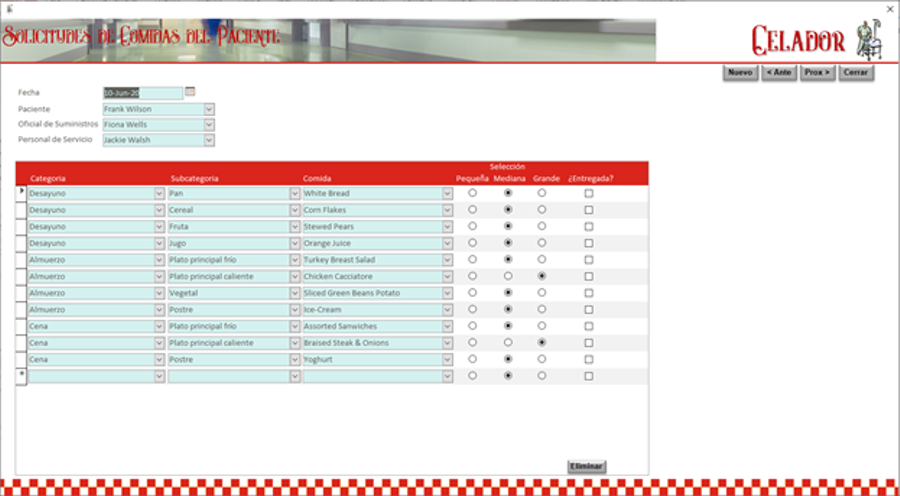Select Grande size for Assorted Sanwiches
900x496 pixels.
click(x=541, y=326)
